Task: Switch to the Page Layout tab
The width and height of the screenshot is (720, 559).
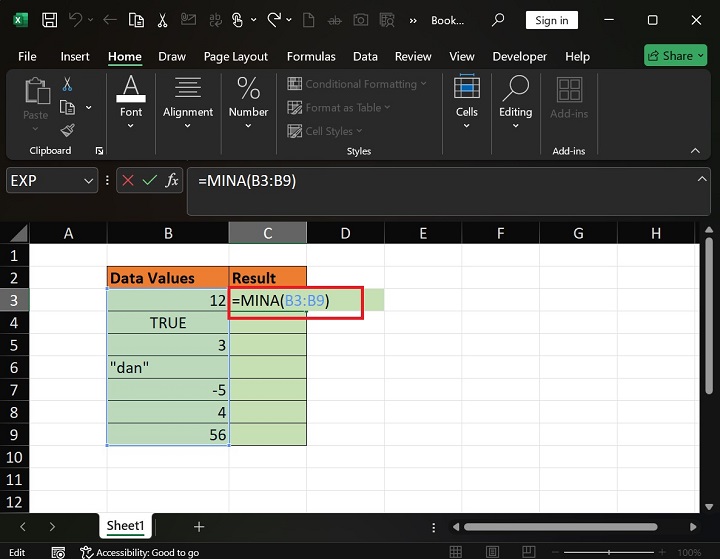Action: (236, 57)
